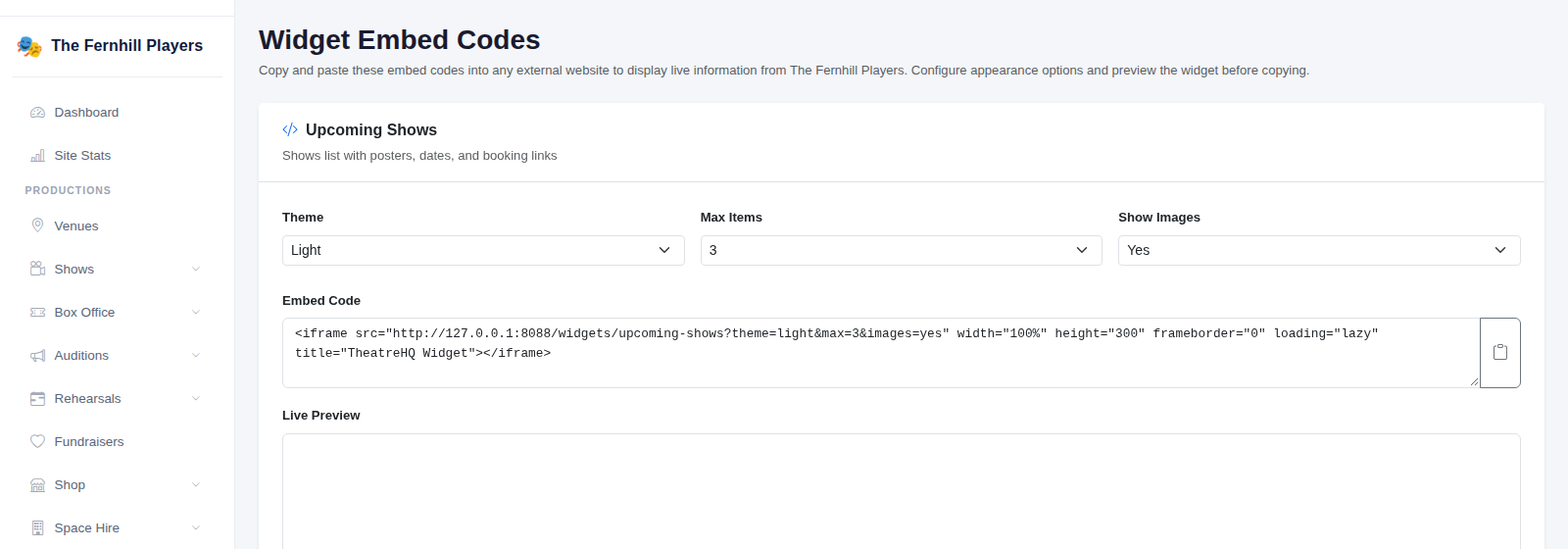The width and height of the screenshot is (1568, 549).
Task: Click the Rehearsals calendar icon
Action: coord(37,398)
